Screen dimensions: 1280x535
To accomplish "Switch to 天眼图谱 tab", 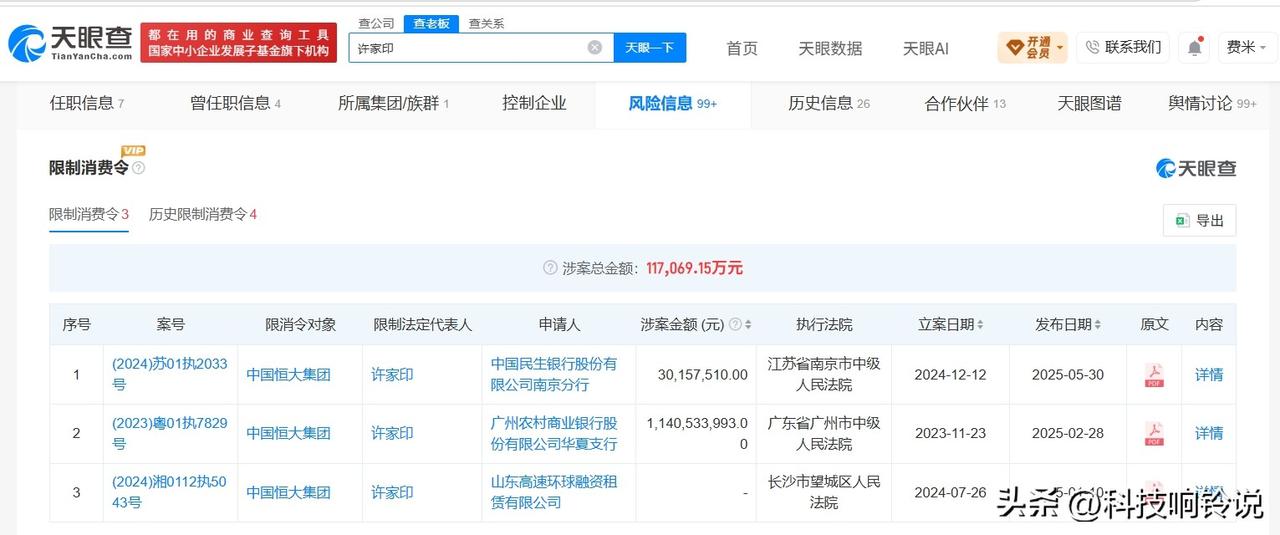I will (x=1089, y=103).
